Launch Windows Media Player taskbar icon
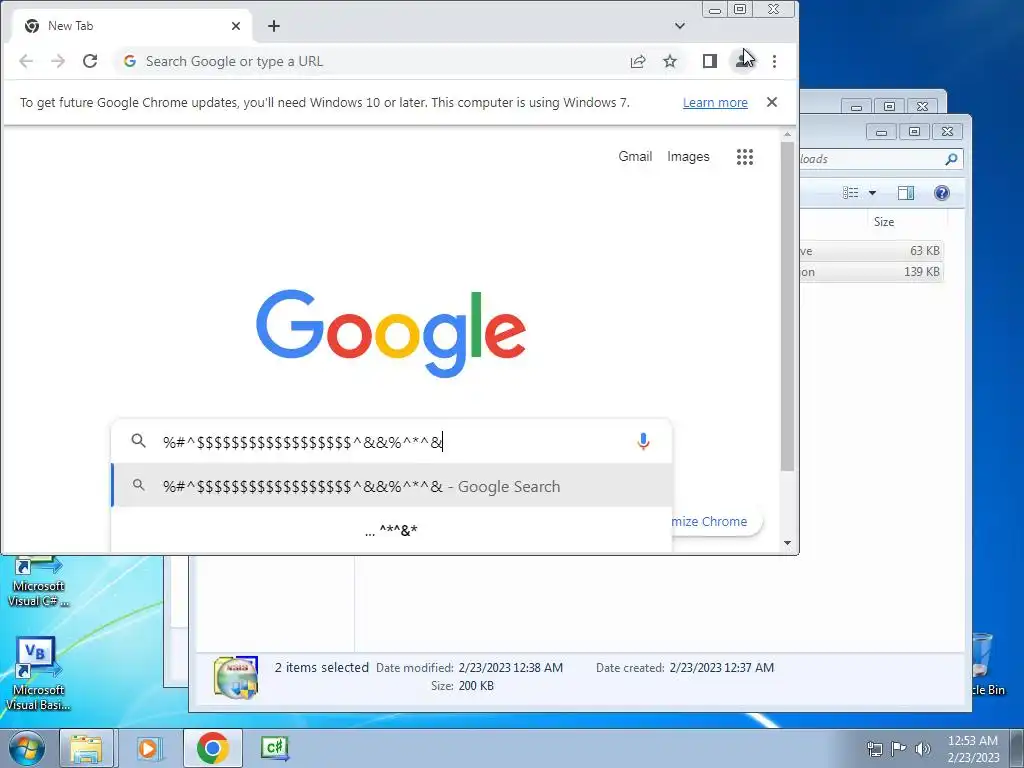 point(149,748)
